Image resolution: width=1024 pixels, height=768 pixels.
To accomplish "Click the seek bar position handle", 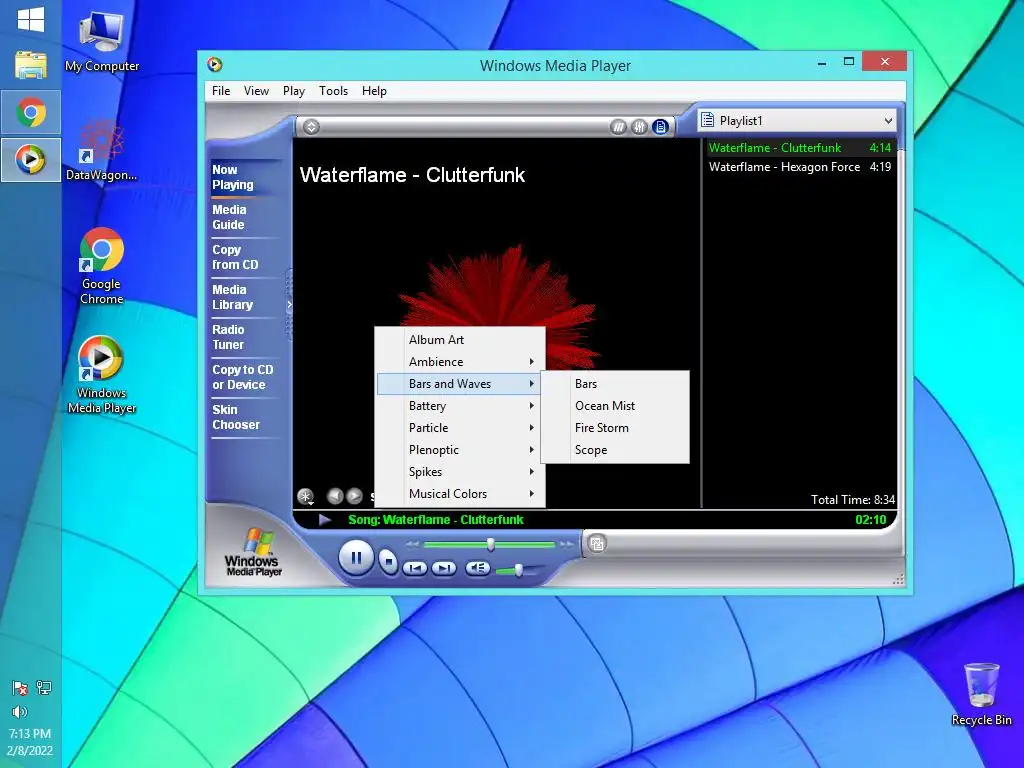I will [x=490, y=544].
